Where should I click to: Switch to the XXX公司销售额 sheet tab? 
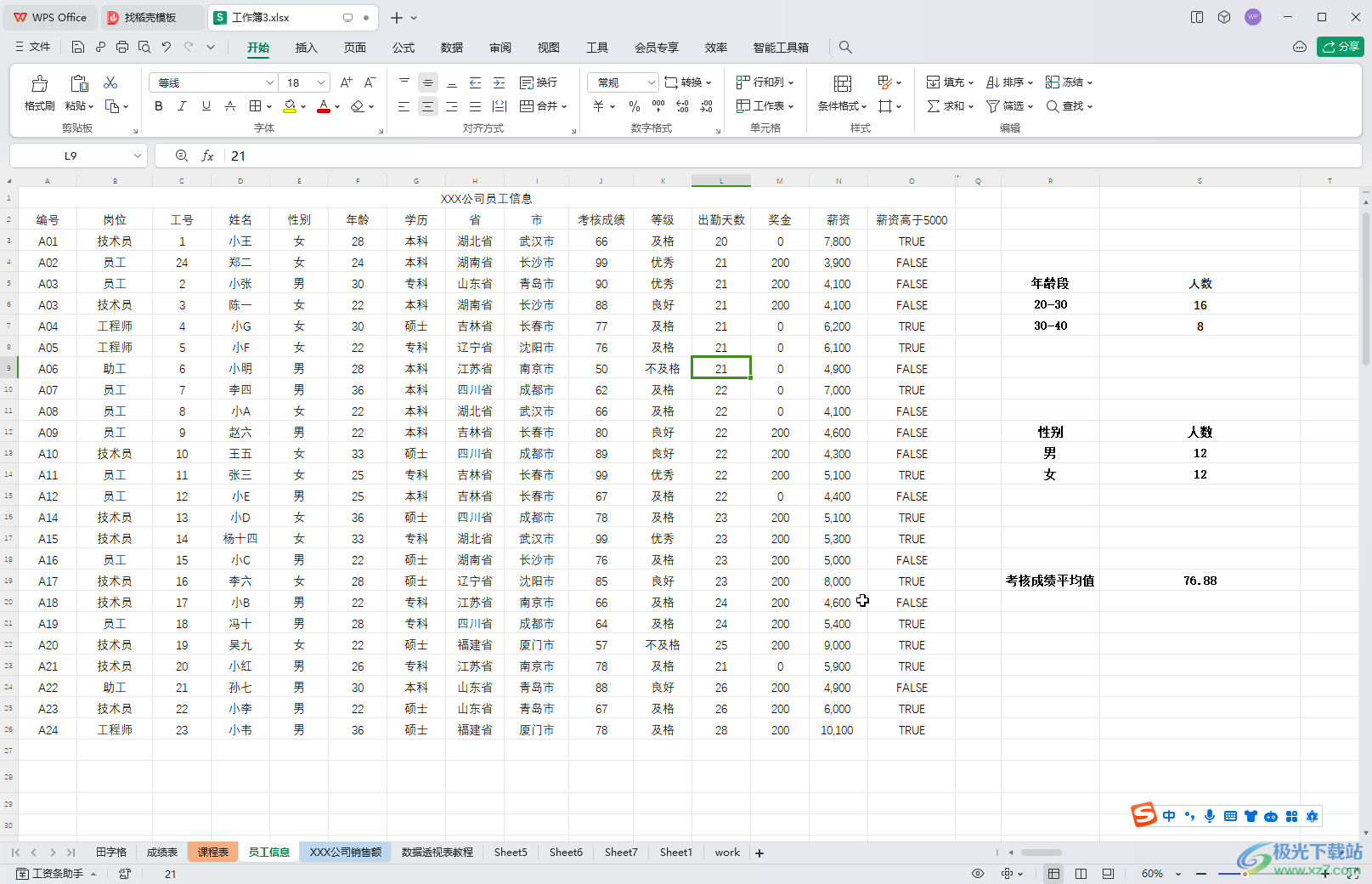(345, 853)
